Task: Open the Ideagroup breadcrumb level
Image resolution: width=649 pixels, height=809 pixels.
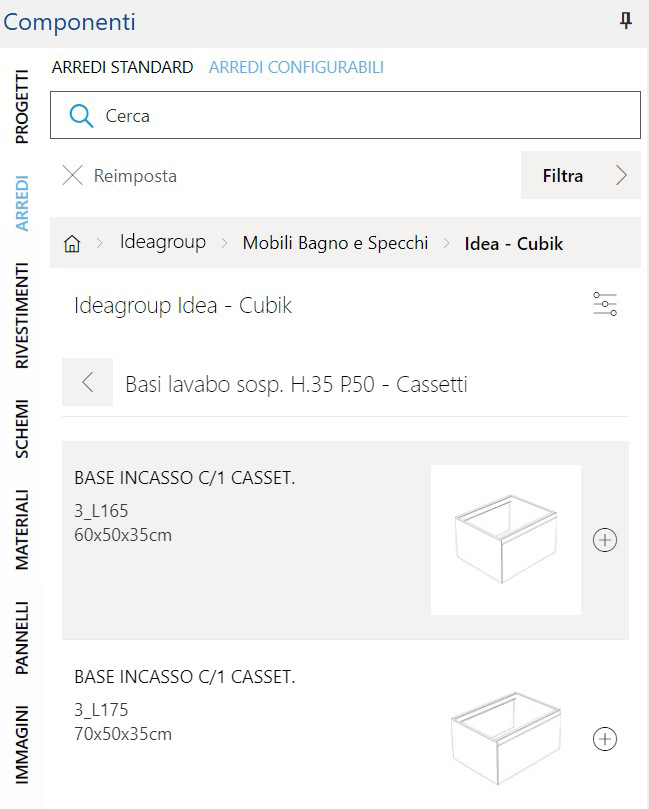Action: pyautogui.click(x=162, y=242)
